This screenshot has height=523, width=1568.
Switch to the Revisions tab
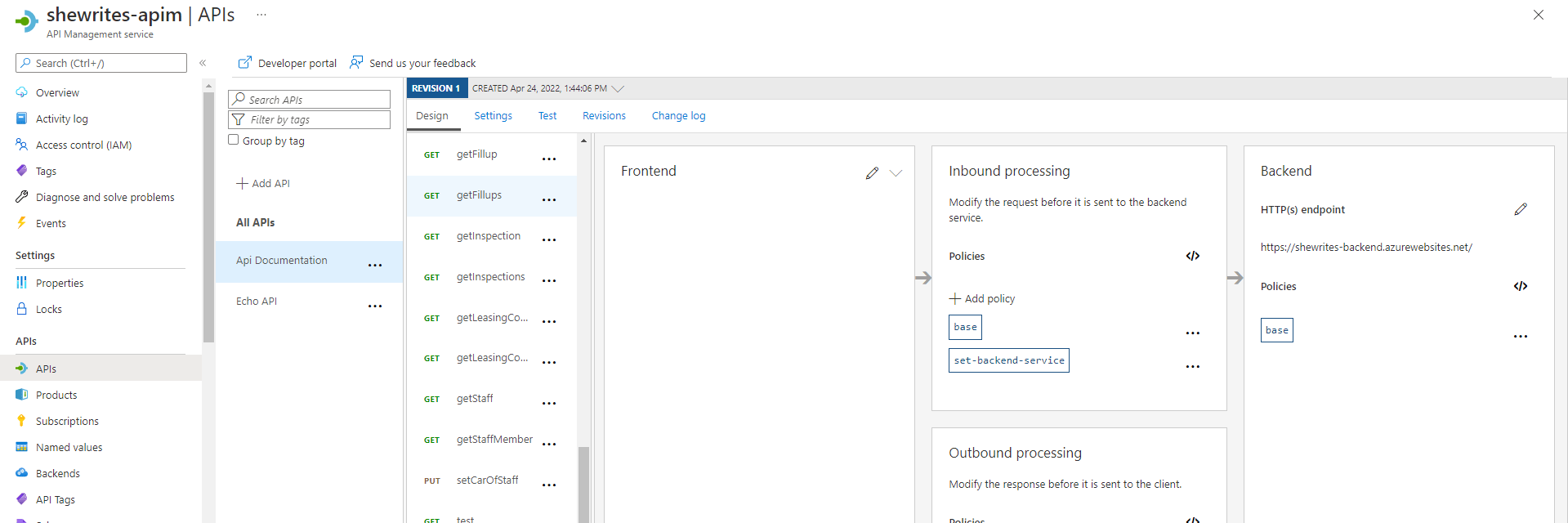coord(604,116)
